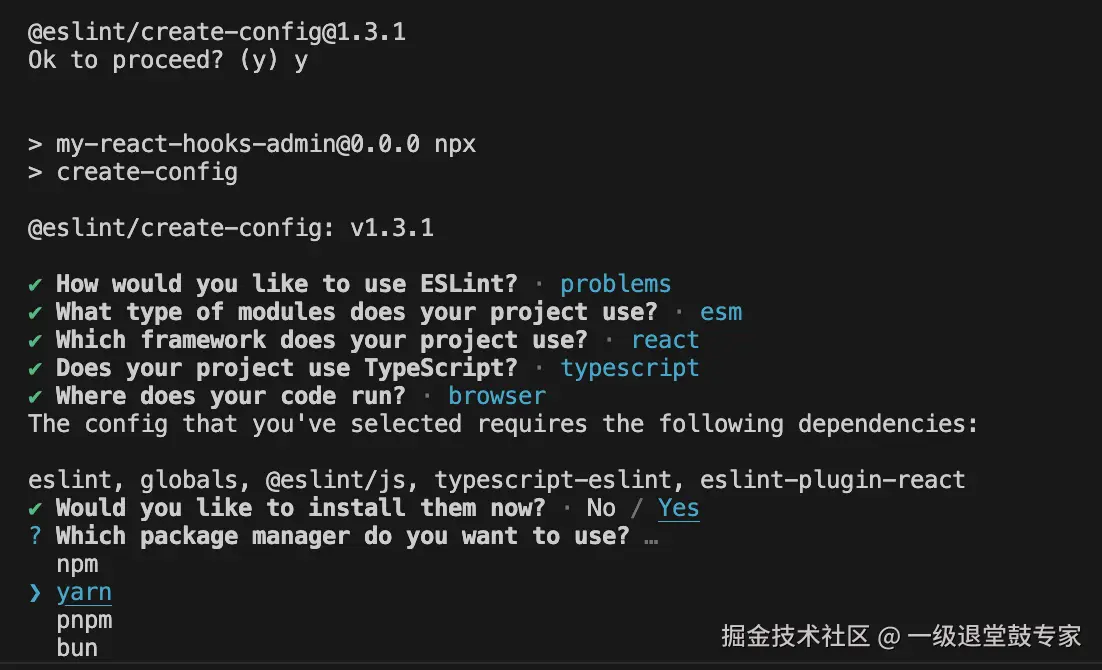
Task: Click the No choice in the install prompt
Action: click(x=601, y=508)
